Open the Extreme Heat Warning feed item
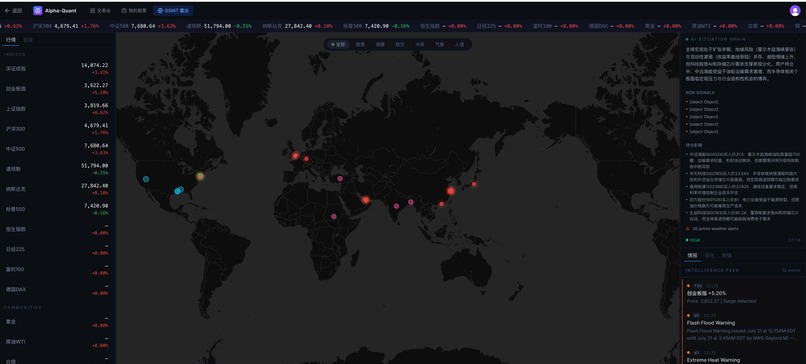 pos(743,356)
